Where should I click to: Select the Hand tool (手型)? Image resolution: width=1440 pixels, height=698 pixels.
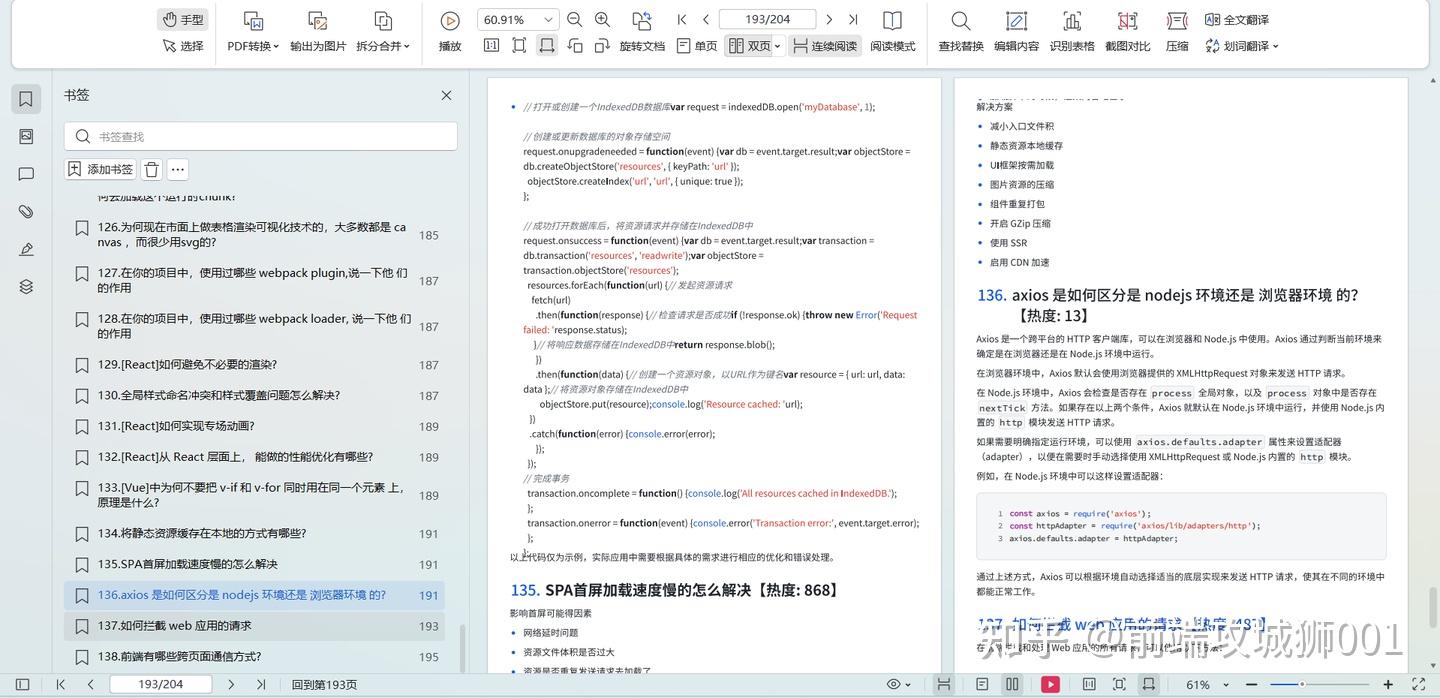[183, 20]
